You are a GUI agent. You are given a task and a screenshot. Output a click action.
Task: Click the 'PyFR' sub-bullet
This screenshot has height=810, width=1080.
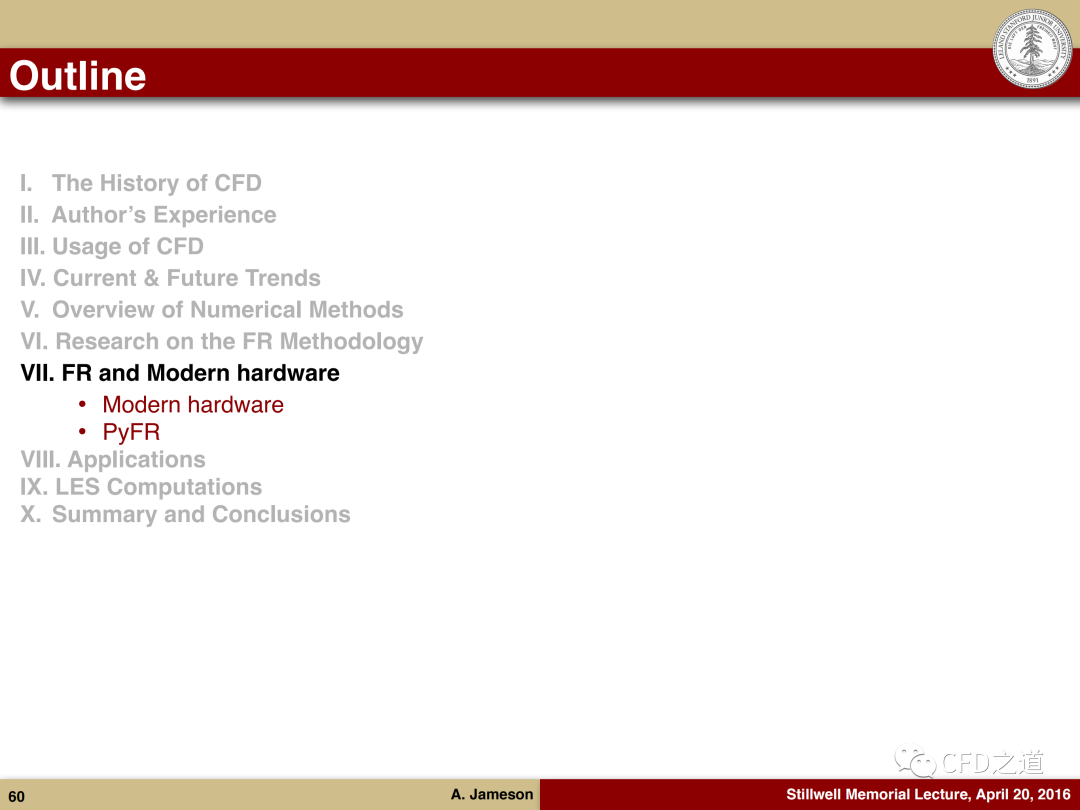point(131,433)
